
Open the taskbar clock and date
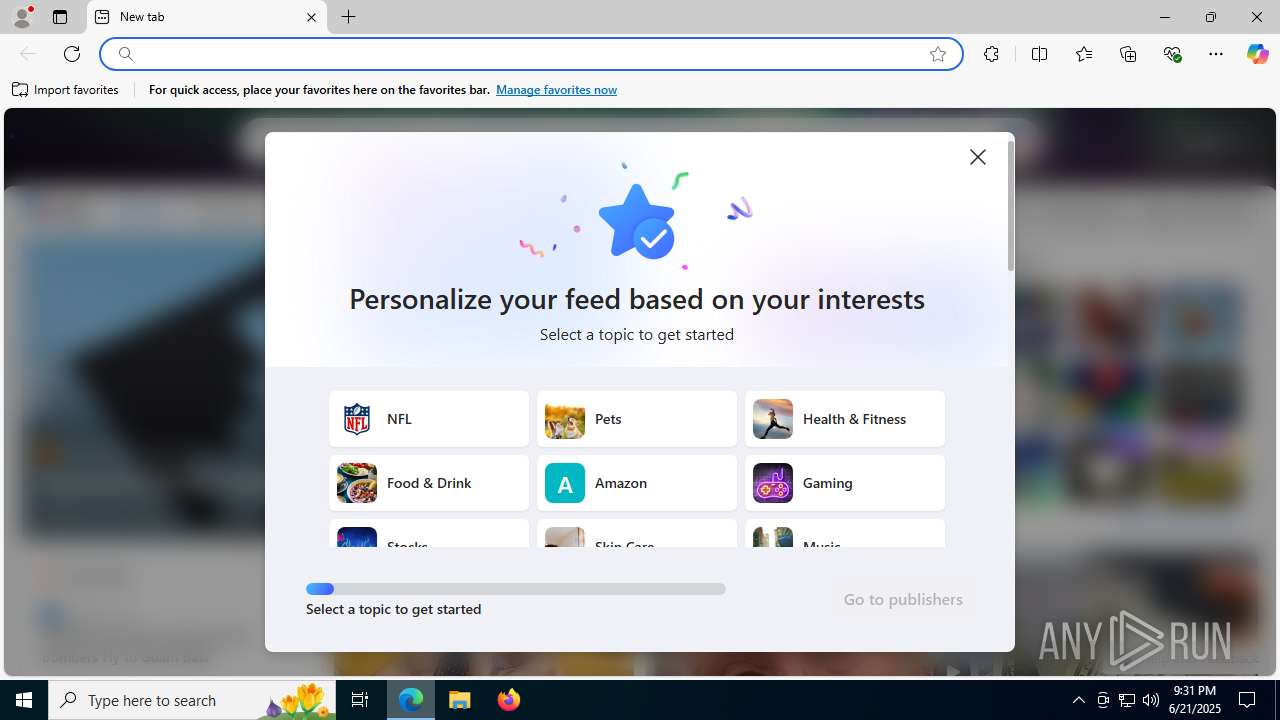point(1194,700)
